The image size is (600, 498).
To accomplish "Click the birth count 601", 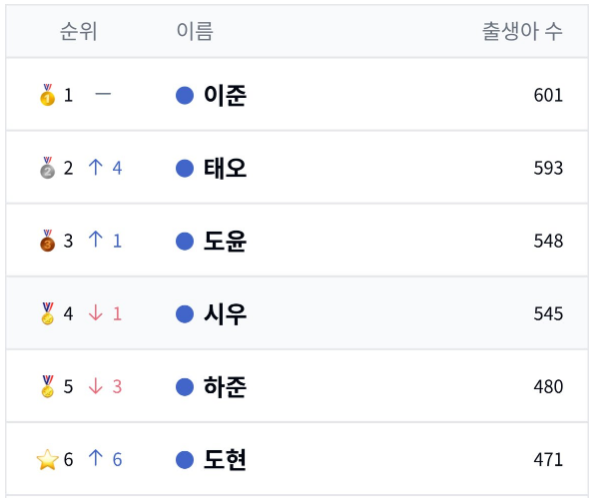I will coord(548,95).
